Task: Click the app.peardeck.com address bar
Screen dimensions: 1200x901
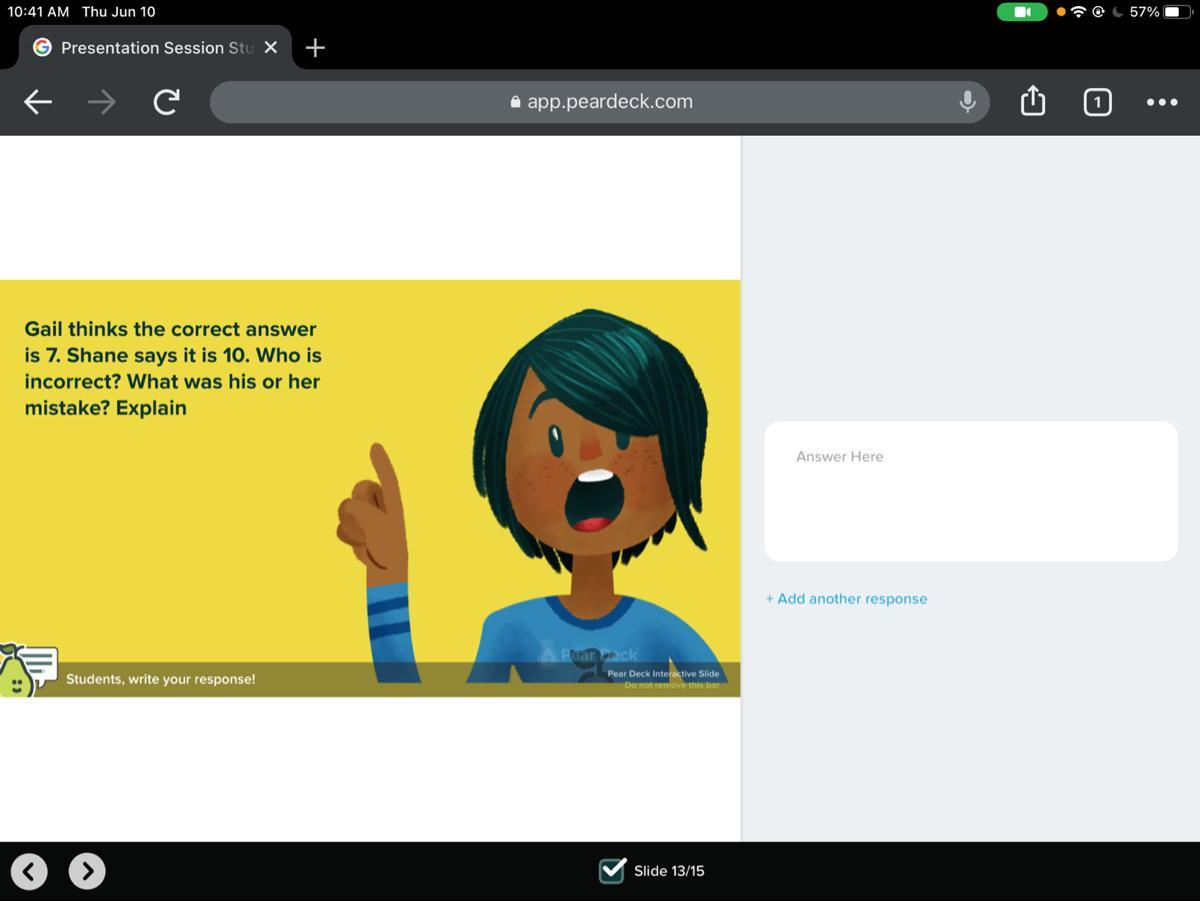Action: pos(600,101)
